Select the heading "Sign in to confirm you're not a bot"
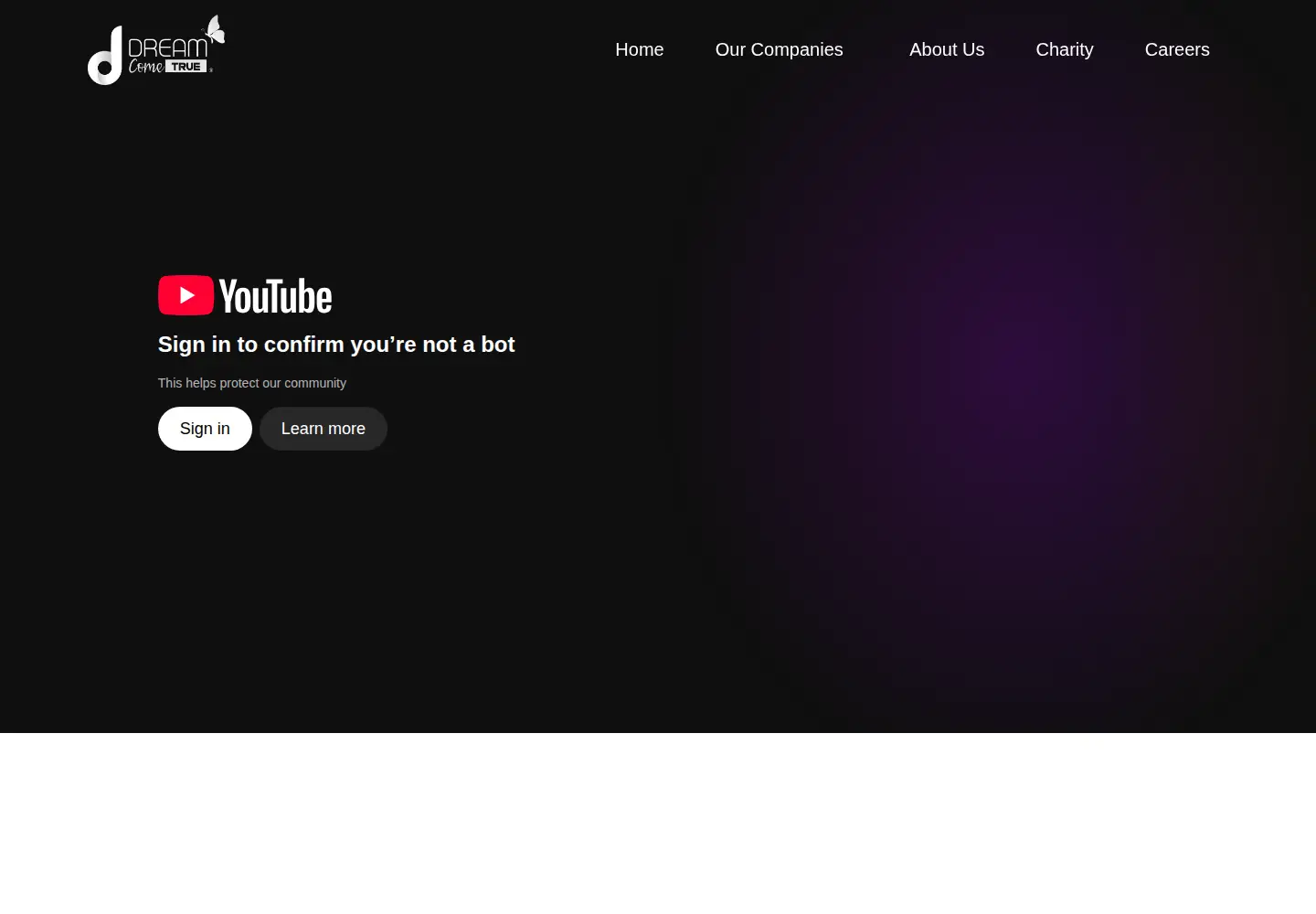This screenshot has height=914, width=1316. [x=336, y=345]
